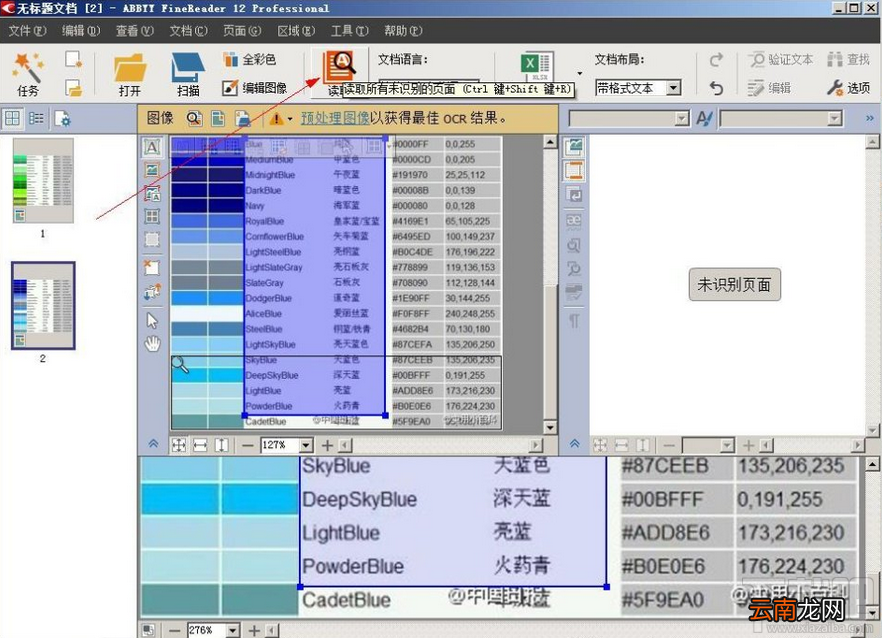Select the arrow pointer tool

point(152,321)
